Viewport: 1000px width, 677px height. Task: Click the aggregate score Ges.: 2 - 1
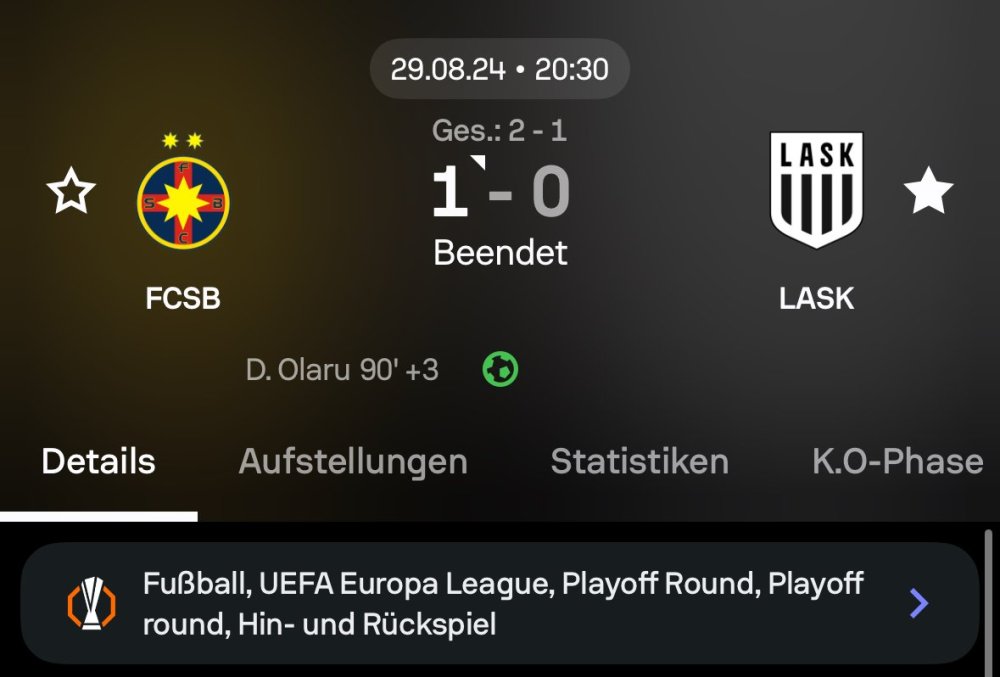coord(500,130)
